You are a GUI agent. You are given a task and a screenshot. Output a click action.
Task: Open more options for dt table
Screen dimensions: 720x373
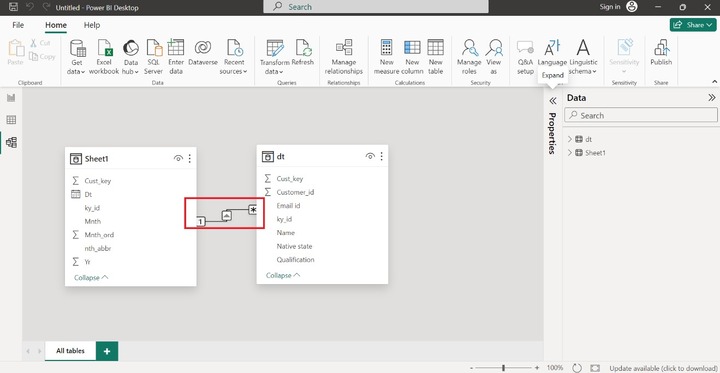click(x=382, y=156)
